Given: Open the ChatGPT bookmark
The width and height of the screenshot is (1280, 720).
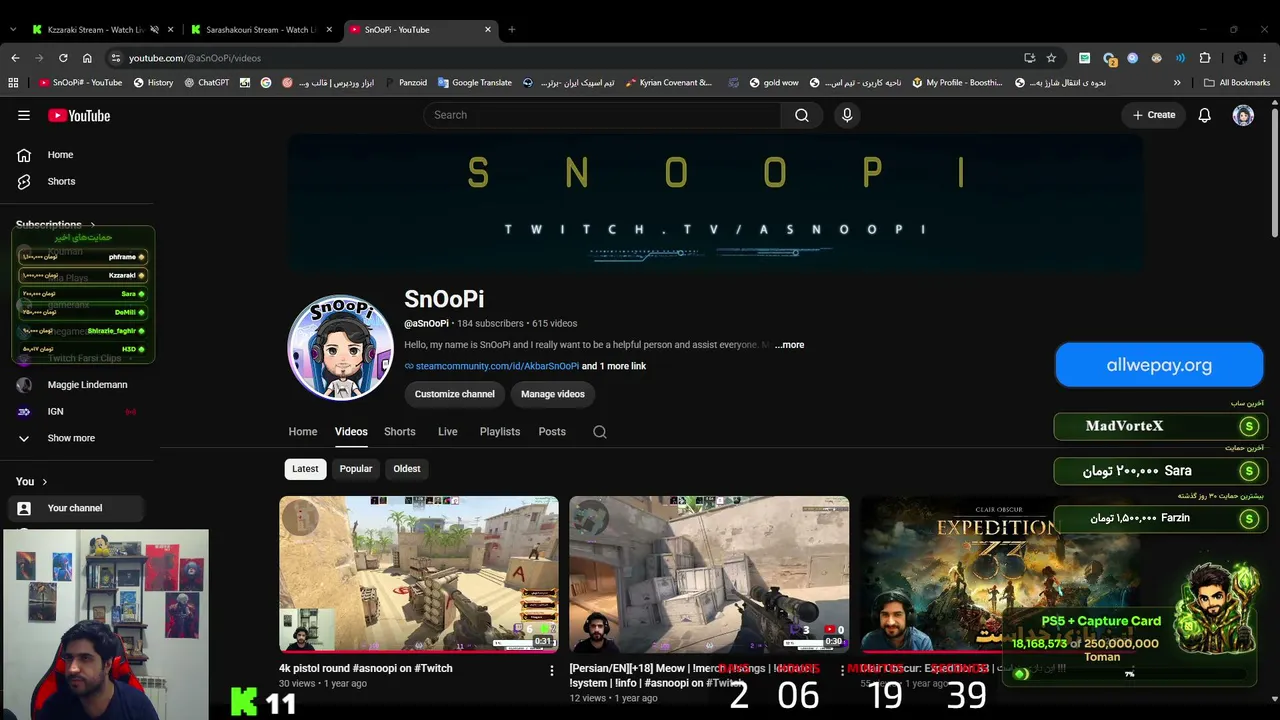Looking at the screenshot, I should [x=207, y=83].
